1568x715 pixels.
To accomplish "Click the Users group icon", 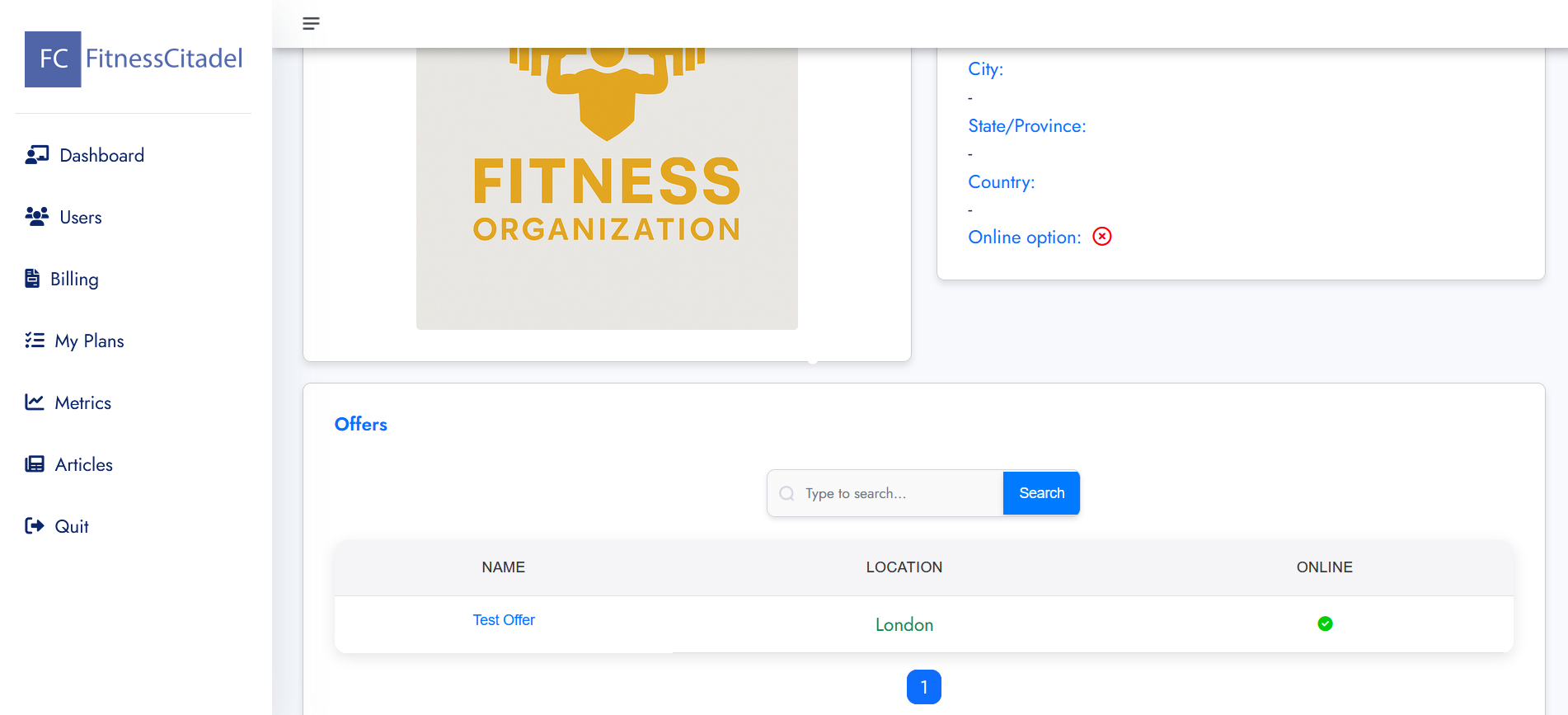I will pos(37,217).
